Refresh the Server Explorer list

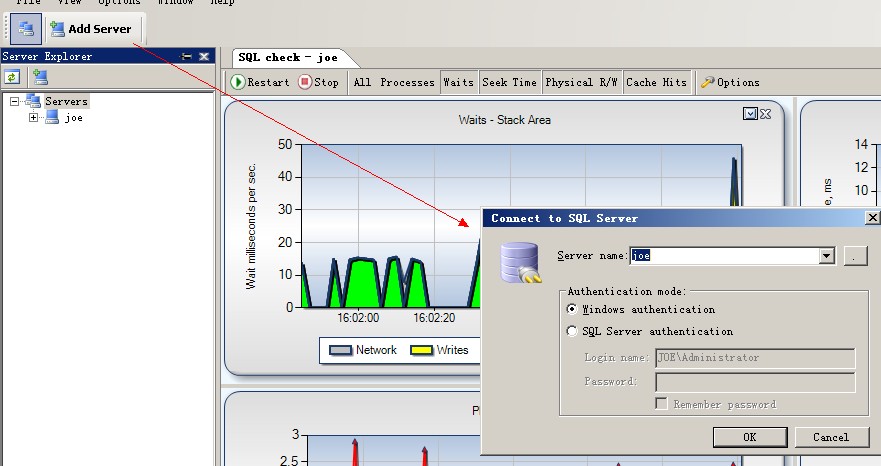pos(12,77)
